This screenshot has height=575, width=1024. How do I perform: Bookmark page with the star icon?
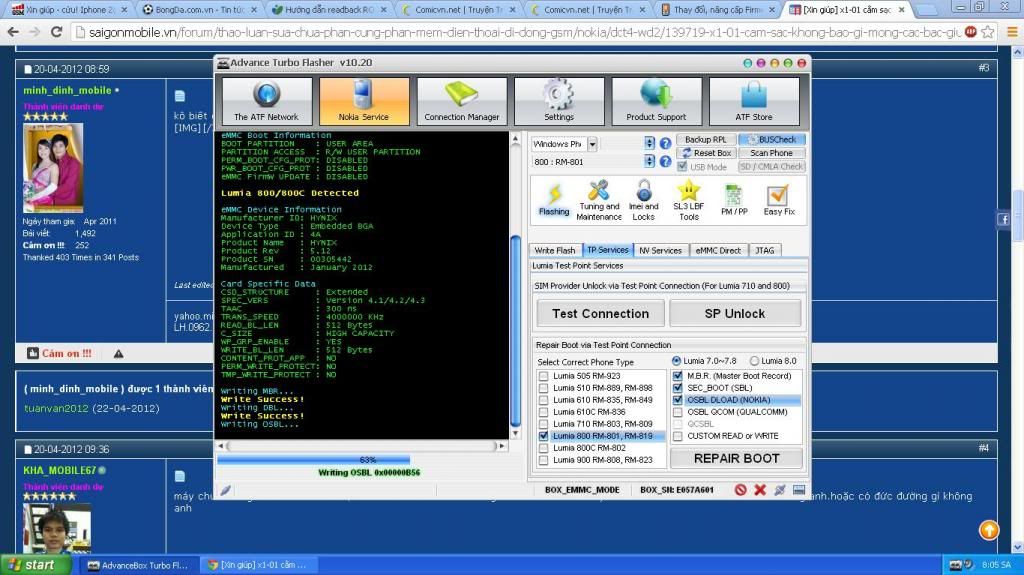(988, 31)
